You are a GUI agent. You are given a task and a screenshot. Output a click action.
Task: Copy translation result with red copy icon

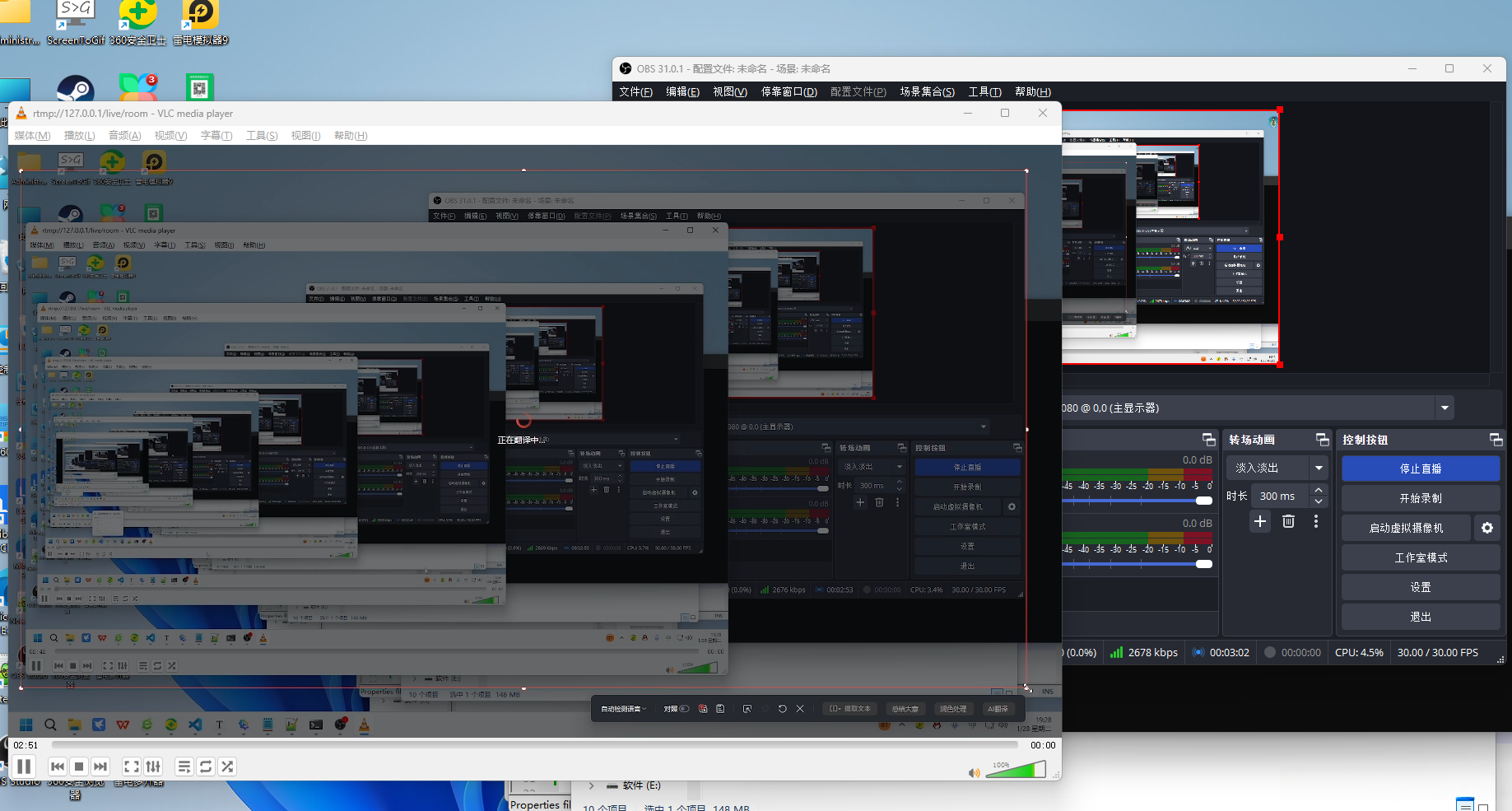(703, 709)
